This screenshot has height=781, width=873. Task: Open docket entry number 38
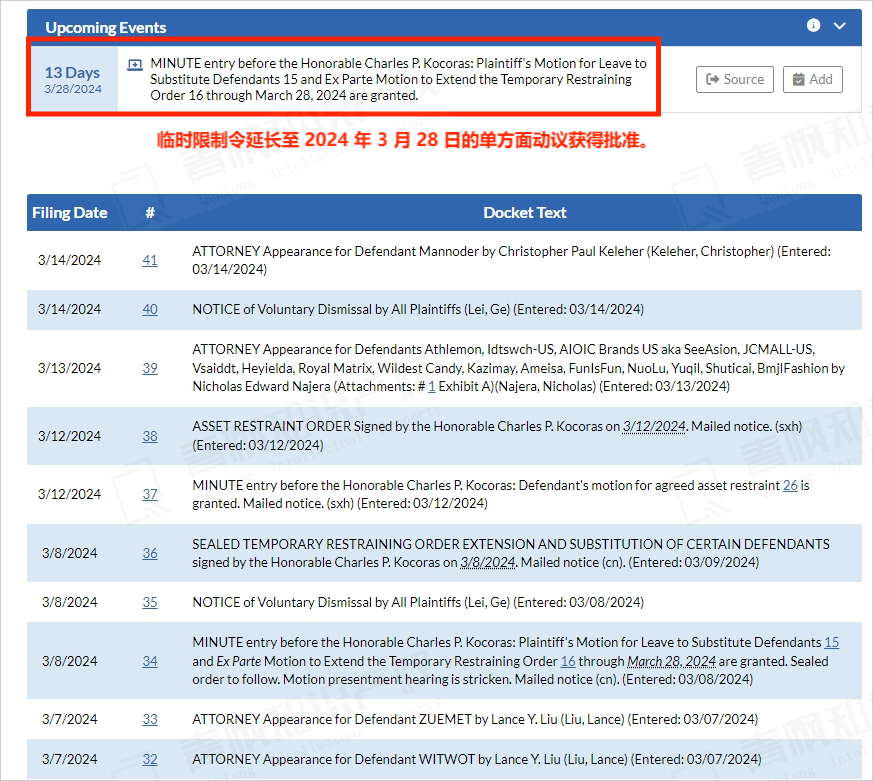coord(150,436)
